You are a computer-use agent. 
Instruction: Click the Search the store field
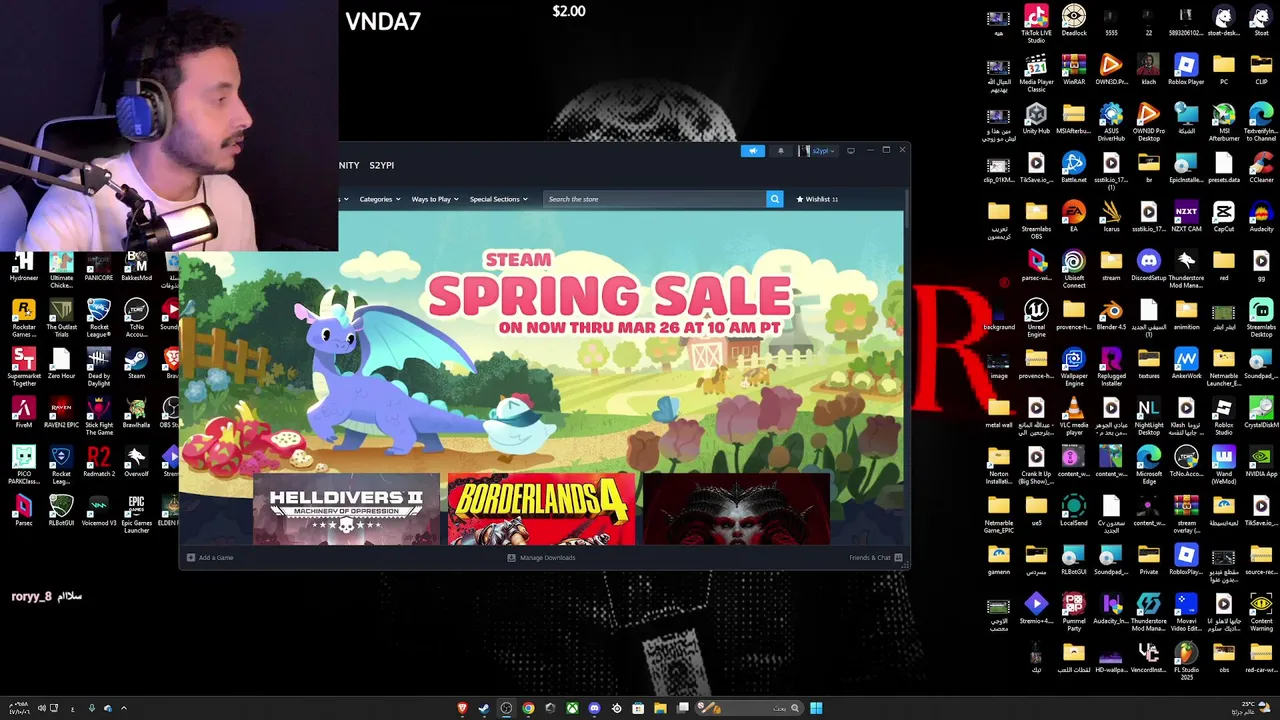tap(656, 199)
